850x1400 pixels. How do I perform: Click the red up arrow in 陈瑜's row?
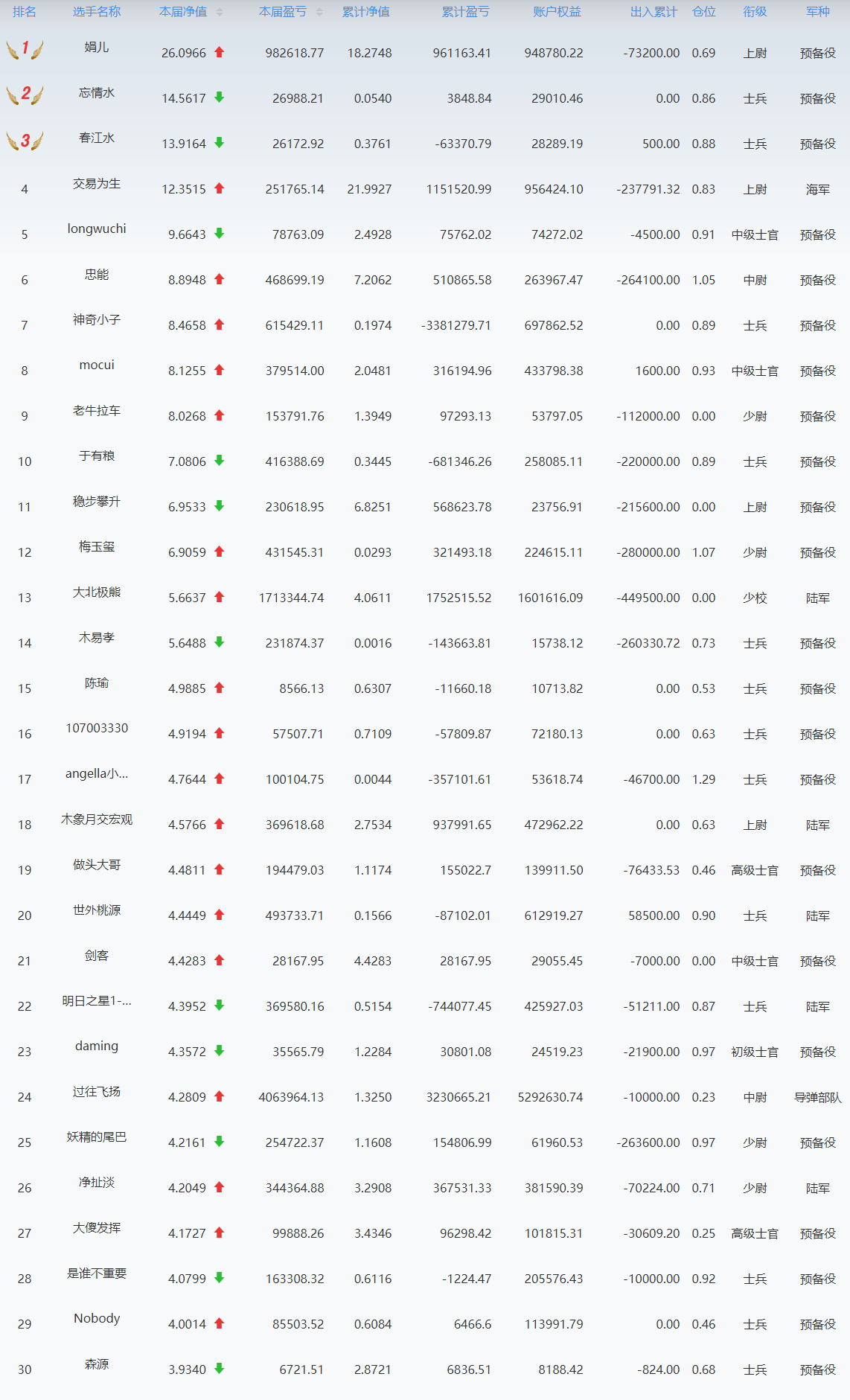pyautogui.click(x=220, y=688)
